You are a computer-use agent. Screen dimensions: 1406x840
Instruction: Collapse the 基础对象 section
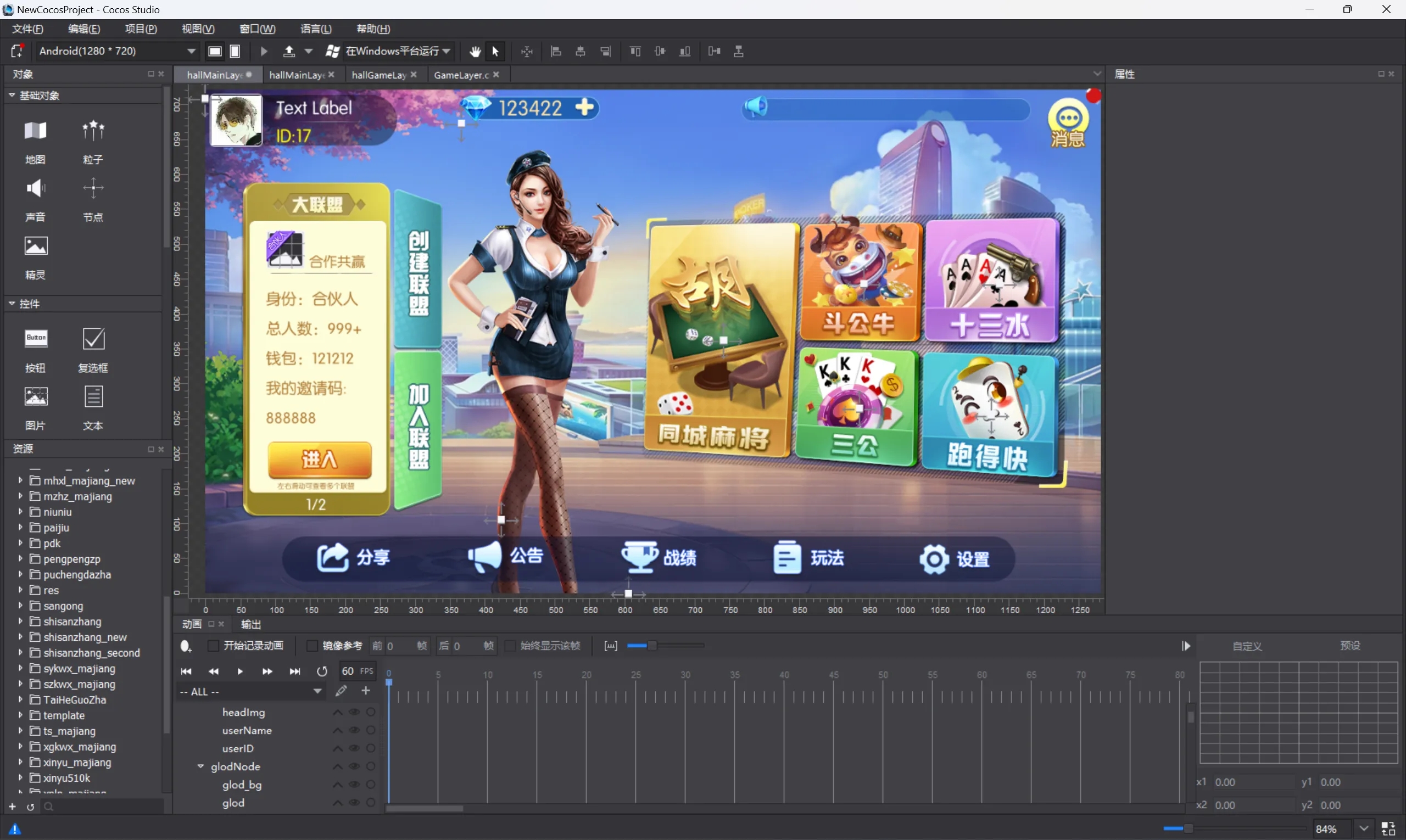[x=12, y=96]
